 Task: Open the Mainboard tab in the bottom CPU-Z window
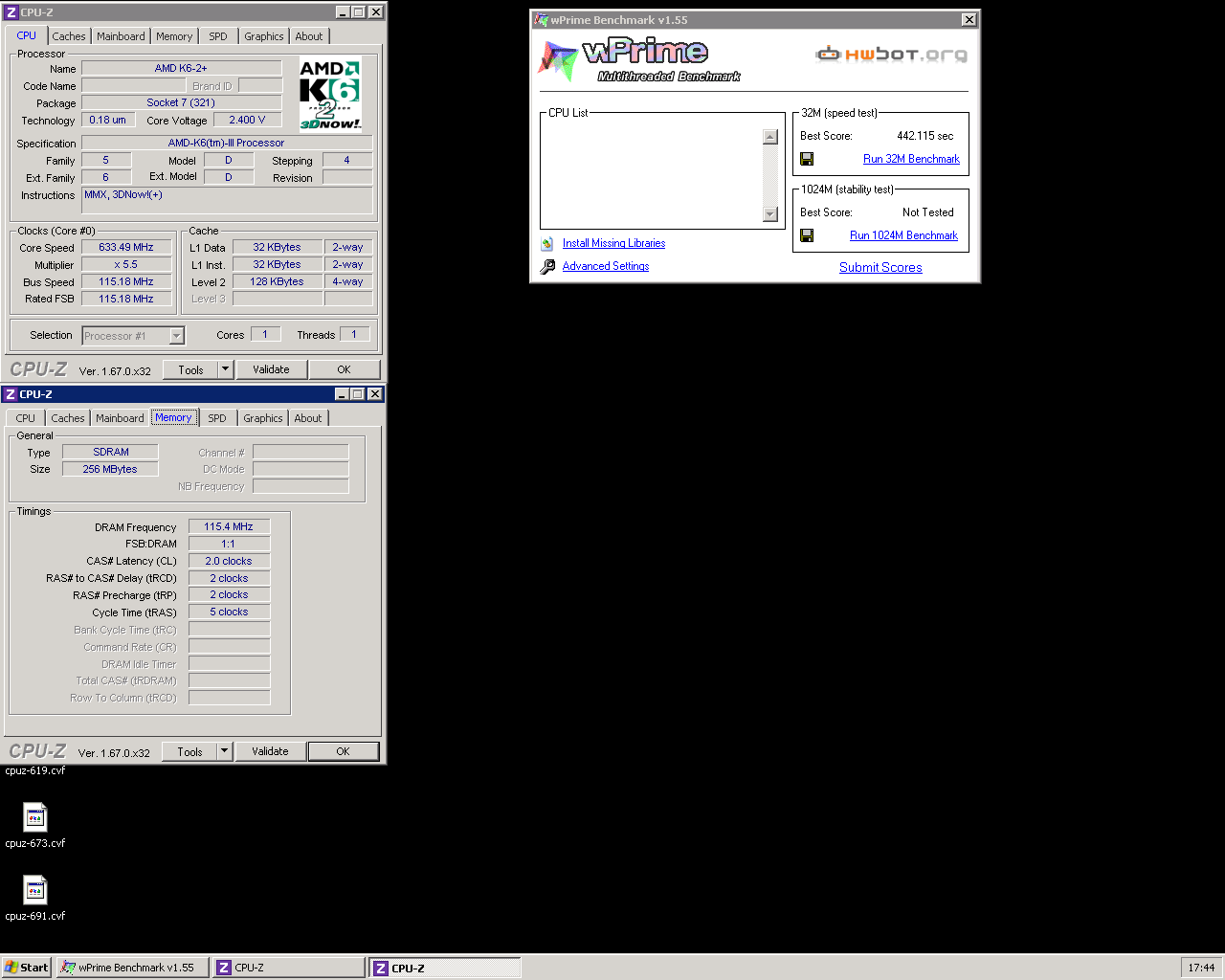click(x=120, y=418)
